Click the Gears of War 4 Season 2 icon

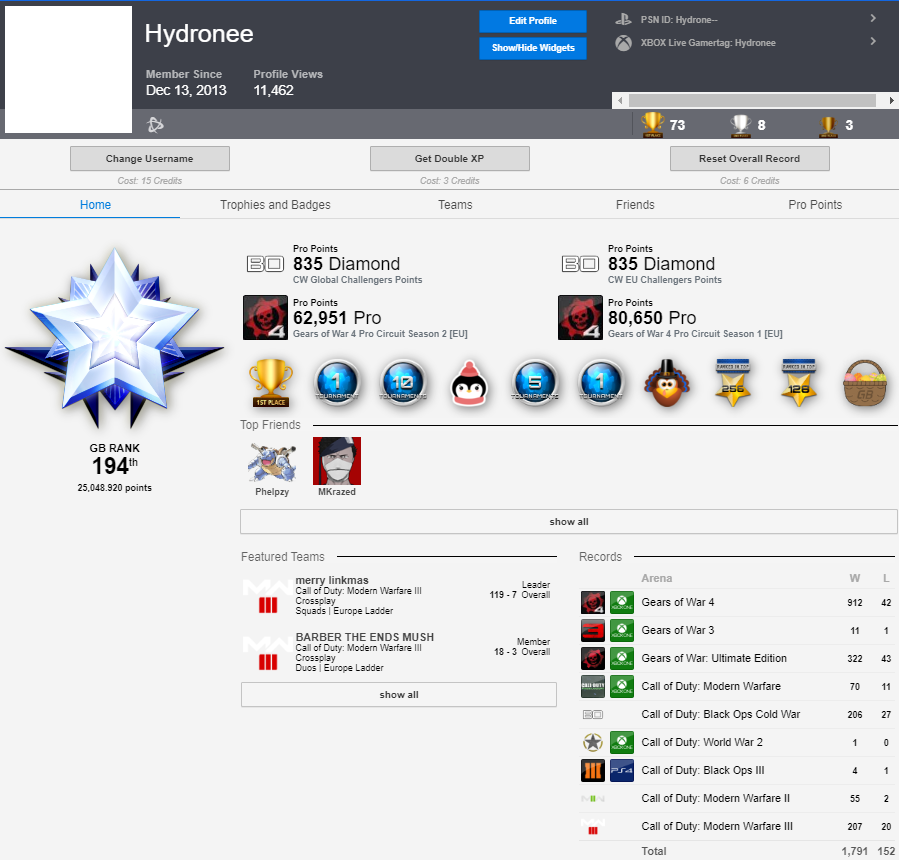point(265,318)
